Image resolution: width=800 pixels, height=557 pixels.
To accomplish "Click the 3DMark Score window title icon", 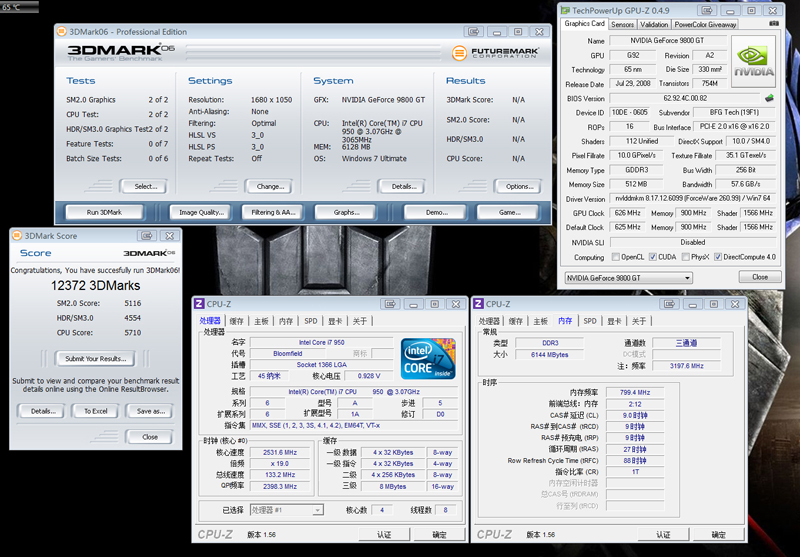I will point(17,236).
